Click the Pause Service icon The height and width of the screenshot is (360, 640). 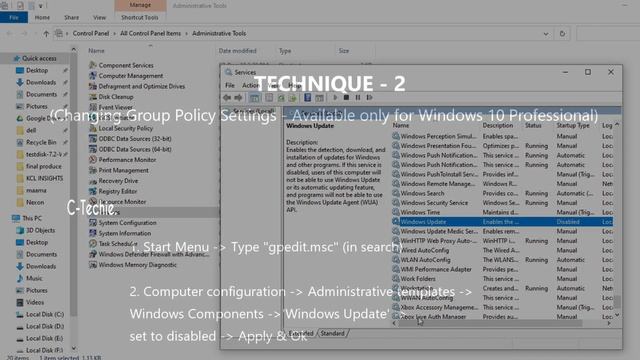click(358, 98)
